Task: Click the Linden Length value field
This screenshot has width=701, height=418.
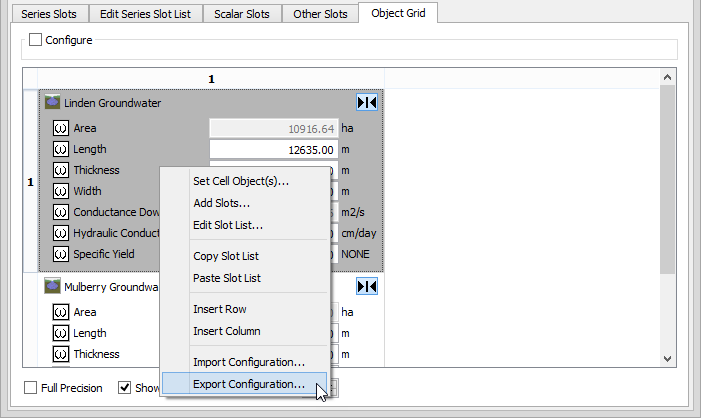Action: click(272, 150)
